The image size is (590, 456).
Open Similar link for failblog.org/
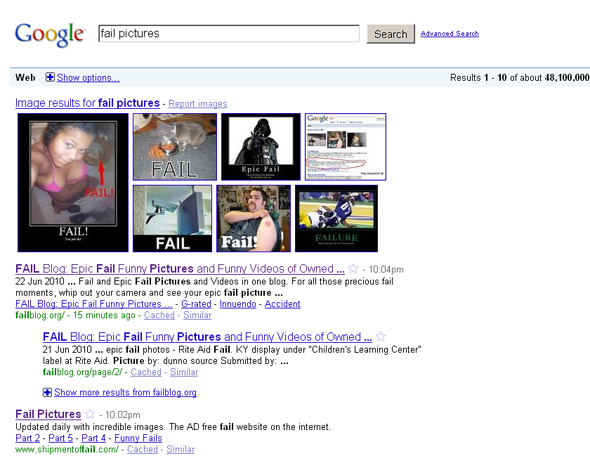(197, 315)
